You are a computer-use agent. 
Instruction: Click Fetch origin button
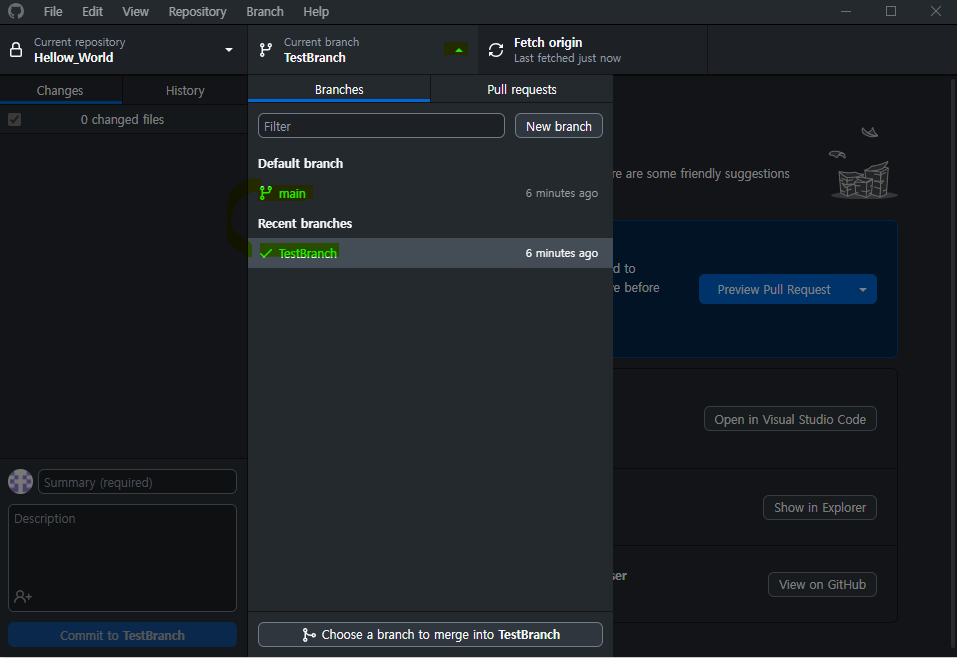[593, 50]
